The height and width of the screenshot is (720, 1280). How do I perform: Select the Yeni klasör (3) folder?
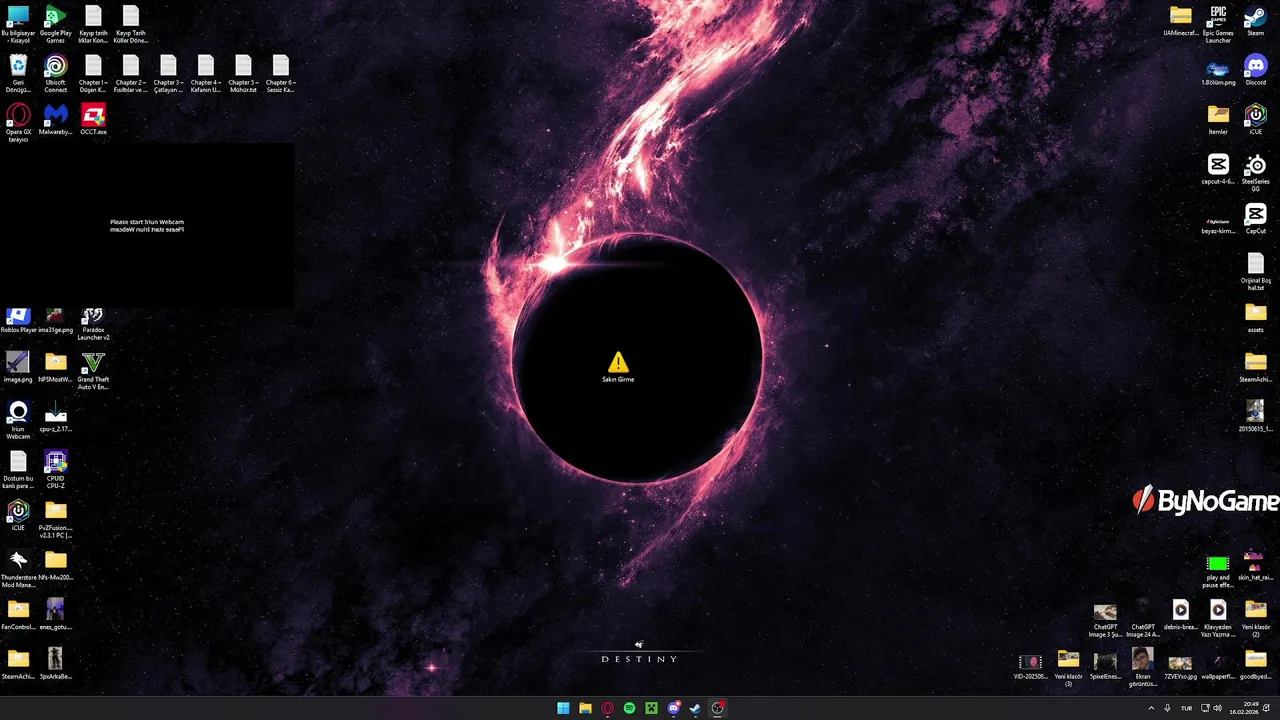[x=1068, y=660]
